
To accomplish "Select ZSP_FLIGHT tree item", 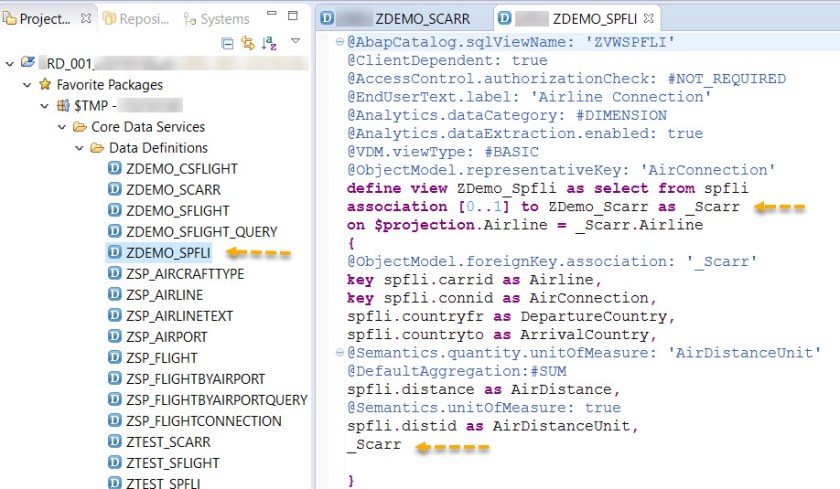I will 162,358.
